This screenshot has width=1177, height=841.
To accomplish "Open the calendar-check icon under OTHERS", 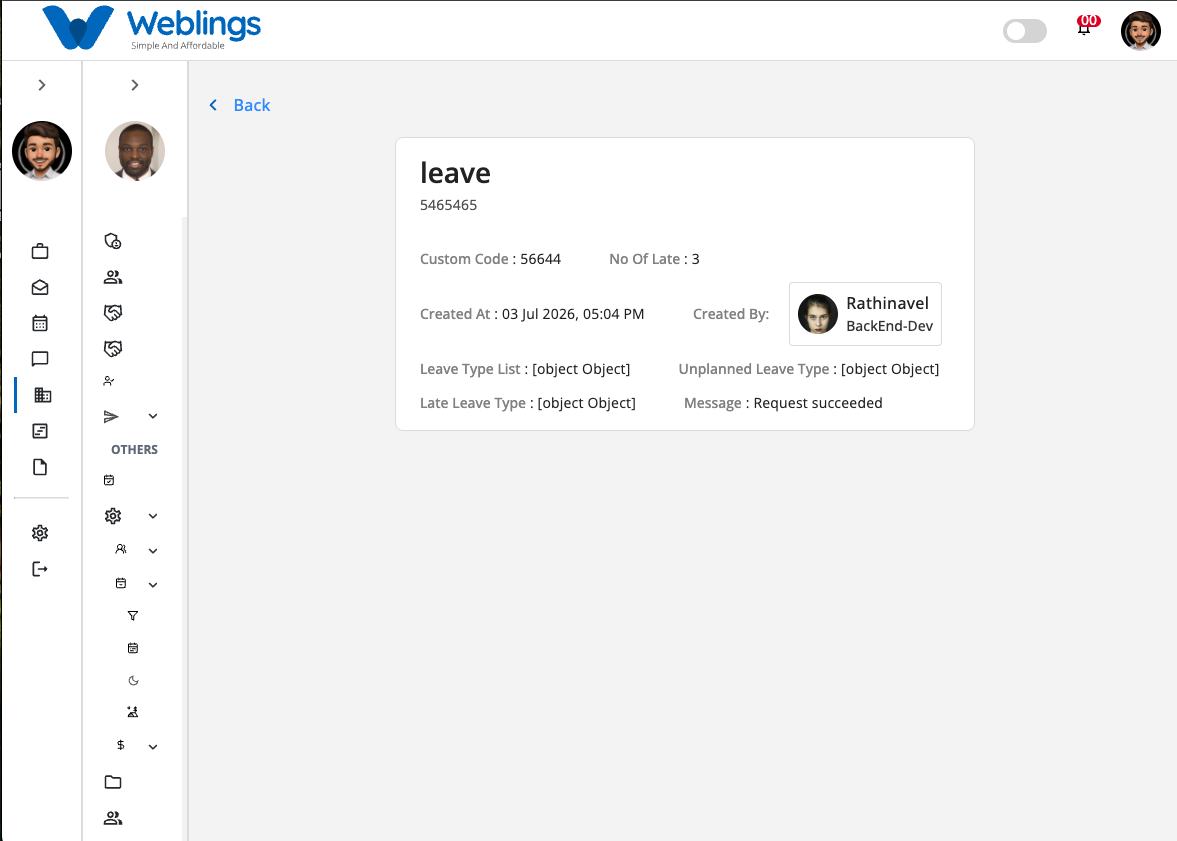I will point(109,480).
